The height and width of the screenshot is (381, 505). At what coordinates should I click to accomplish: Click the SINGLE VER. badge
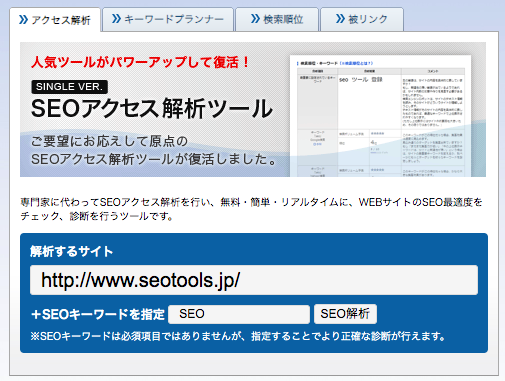tap(69, 87)
